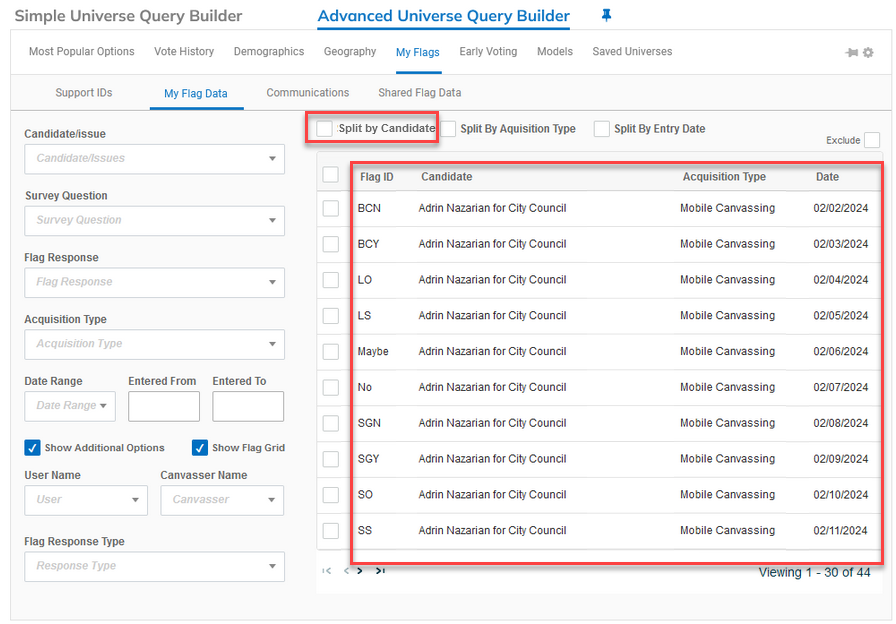Check the SS flag row checkbox
Screen dimensions: 896x624
(x=330, y=530)
